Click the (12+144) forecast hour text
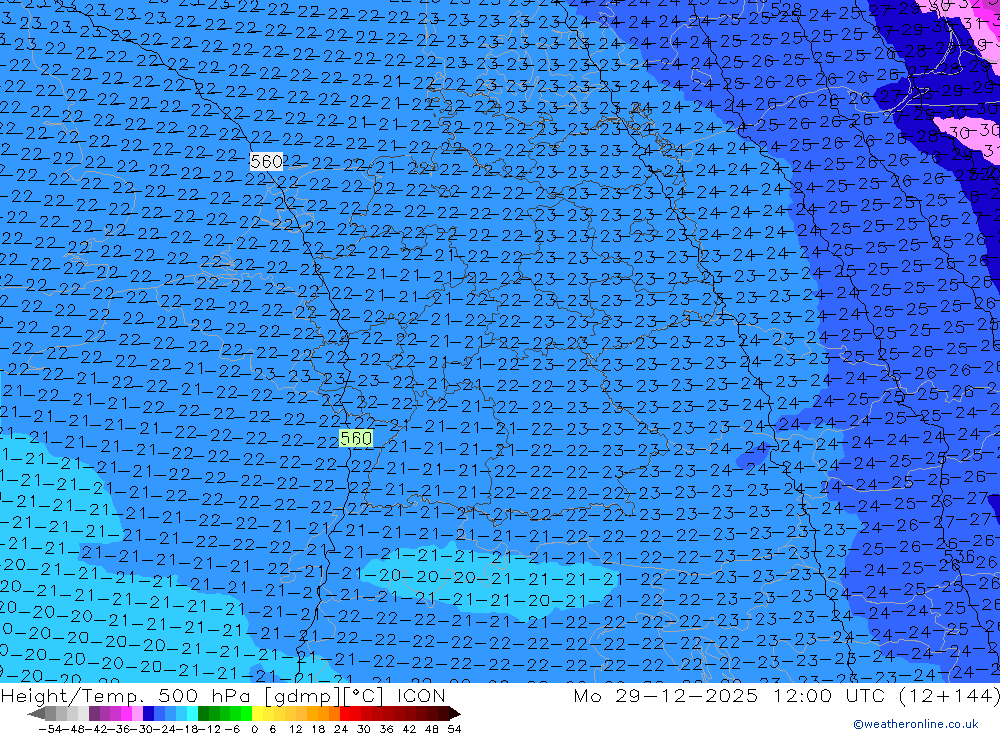 click(950, 695)
